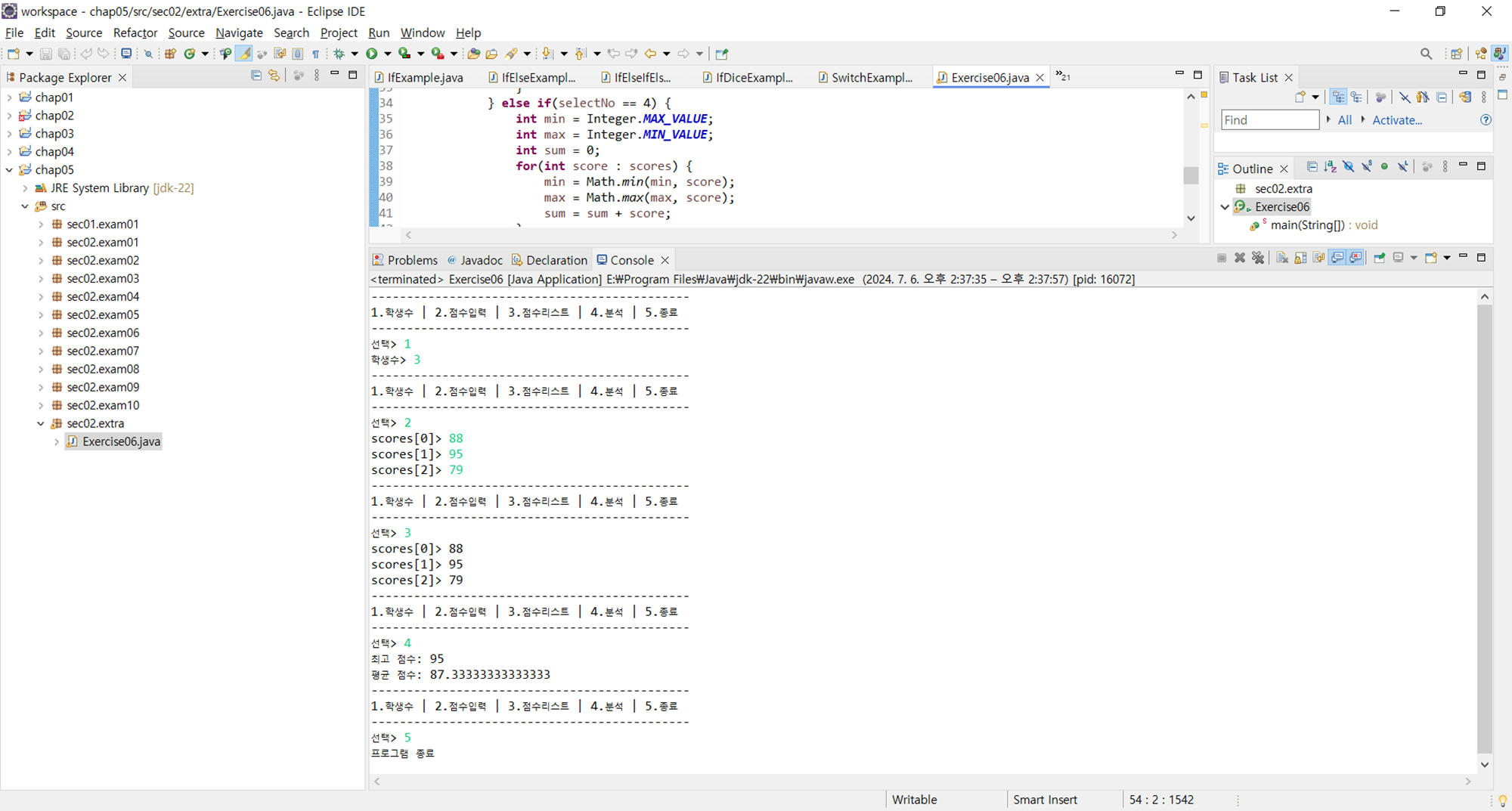Click the toolbar Search magnifier icon

(1426, 54)
